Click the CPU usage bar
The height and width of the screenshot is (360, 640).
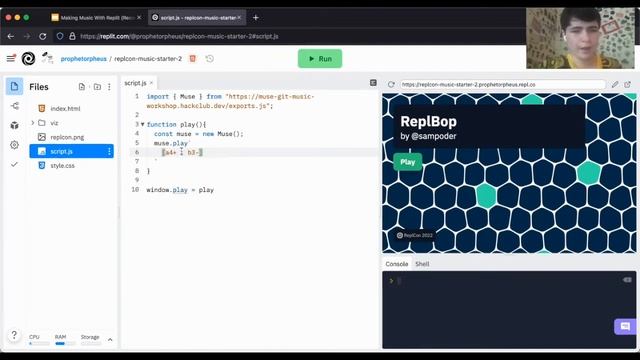(x=39, y=344)
